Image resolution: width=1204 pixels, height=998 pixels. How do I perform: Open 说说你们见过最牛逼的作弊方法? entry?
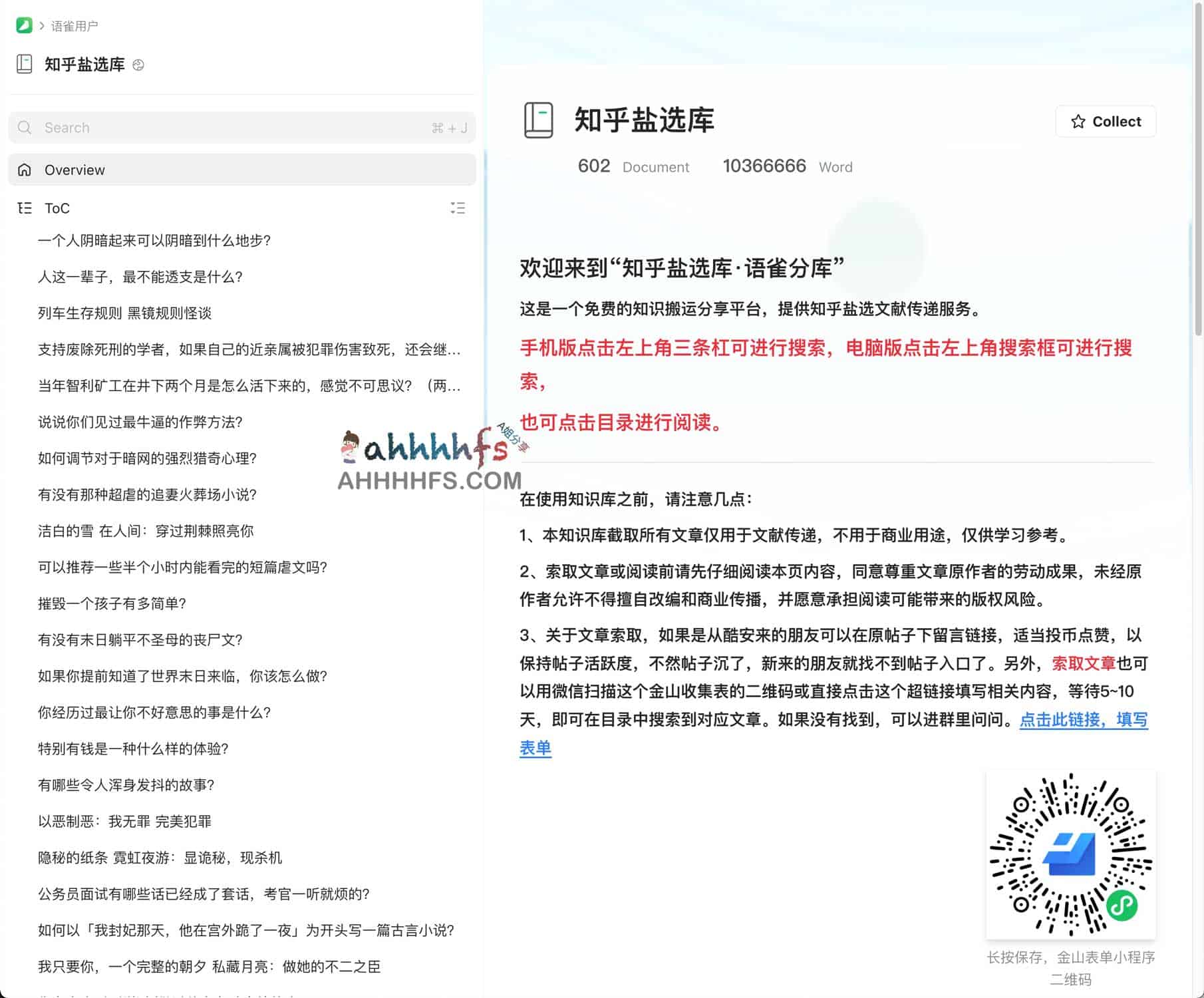point(140,422)
